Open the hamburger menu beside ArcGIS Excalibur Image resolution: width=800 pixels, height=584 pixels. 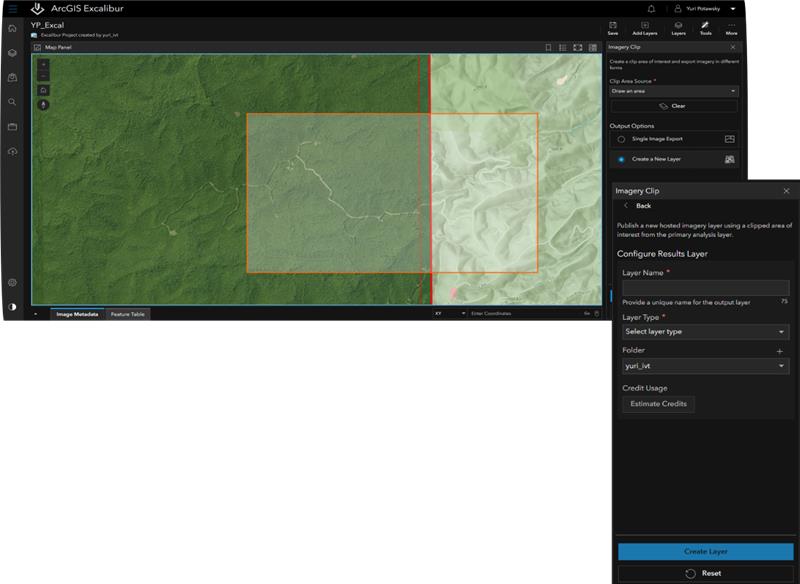12,9
